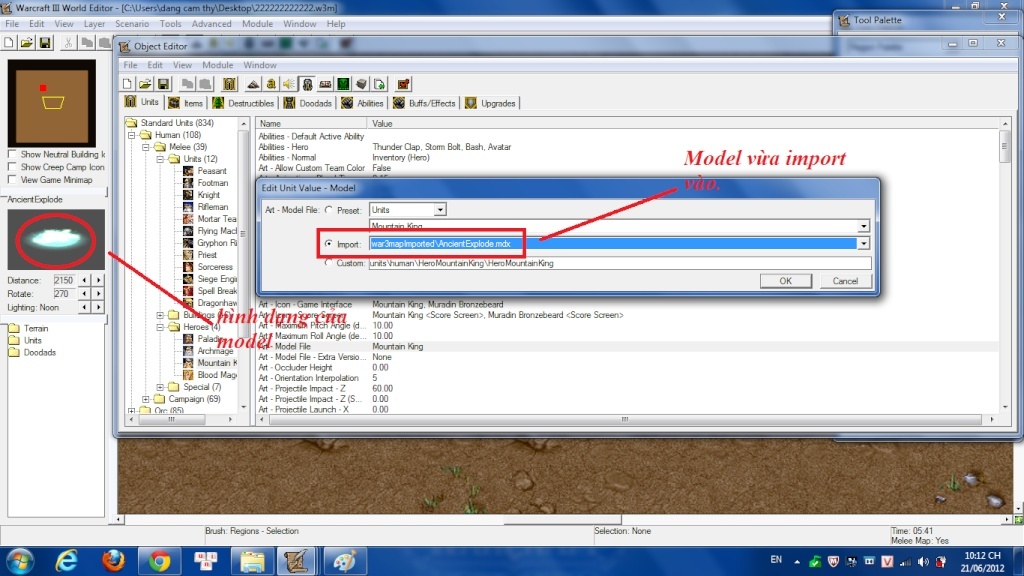Expand the Campaign (69) tree node

[x=146, y=399]
